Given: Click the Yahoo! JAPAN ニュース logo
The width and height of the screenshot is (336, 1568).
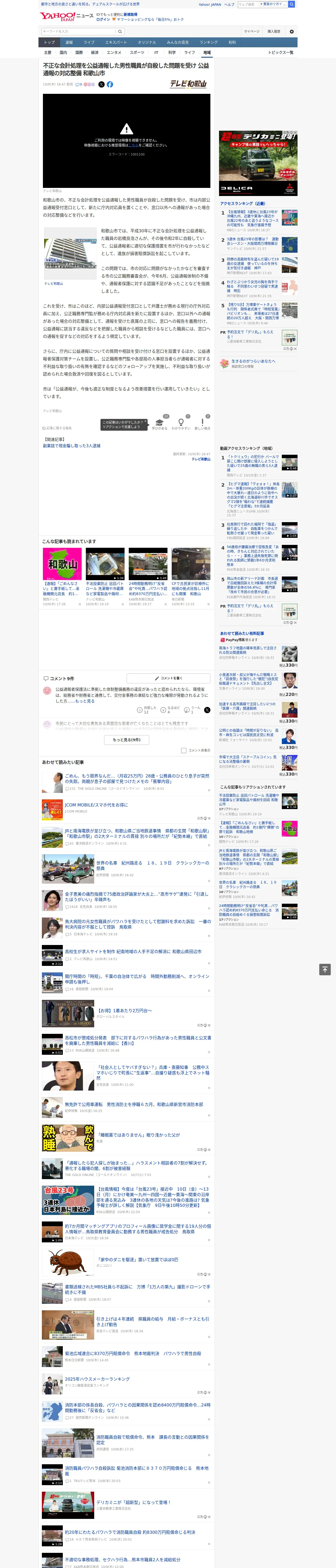Looking at the screenshot, I should [66, 16].
